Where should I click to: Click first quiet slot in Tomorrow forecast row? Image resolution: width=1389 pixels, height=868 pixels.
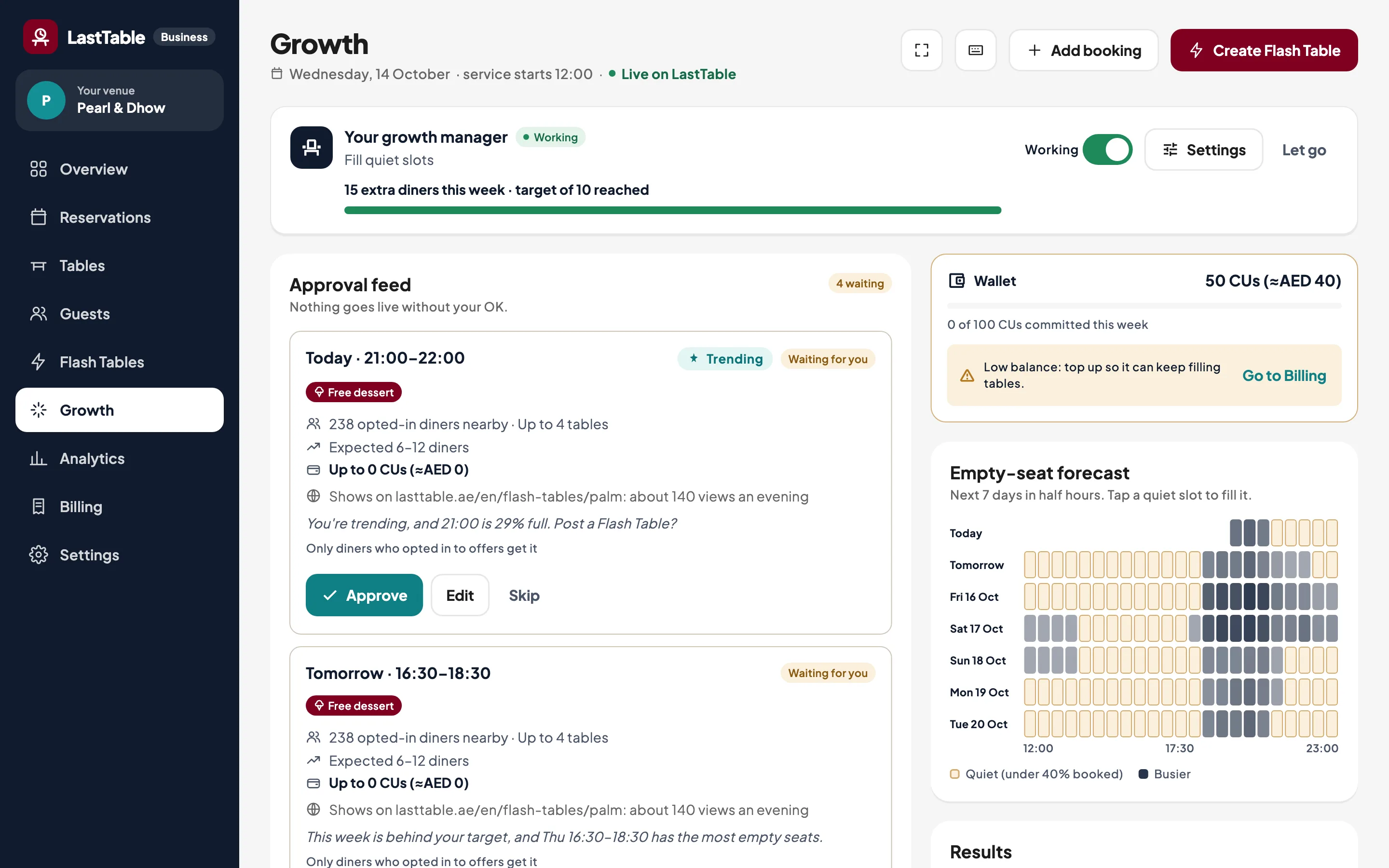coord(1030,565)
